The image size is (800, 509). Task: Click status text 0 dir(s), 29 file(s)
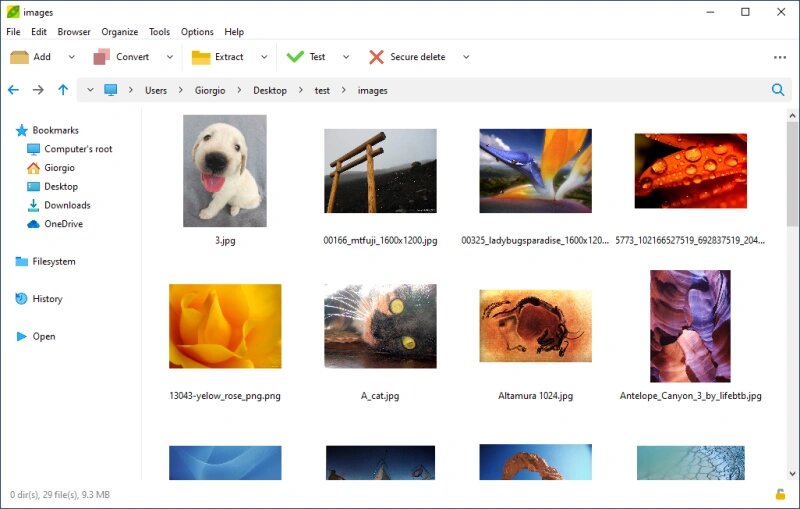point(44,495)
